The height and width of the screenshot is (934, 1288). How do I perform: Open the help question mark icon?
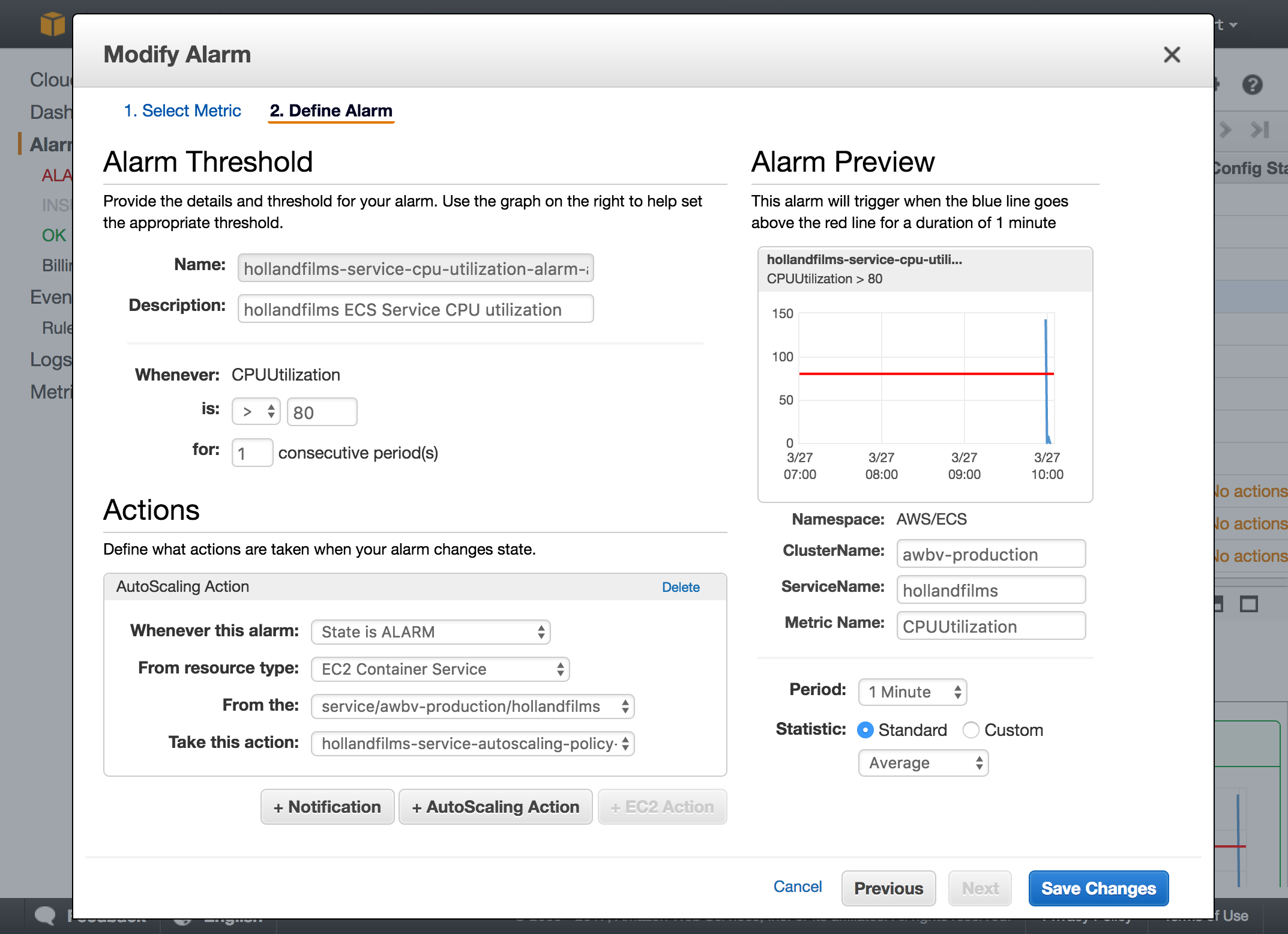pyautogui.click(x=1252, y=85)
